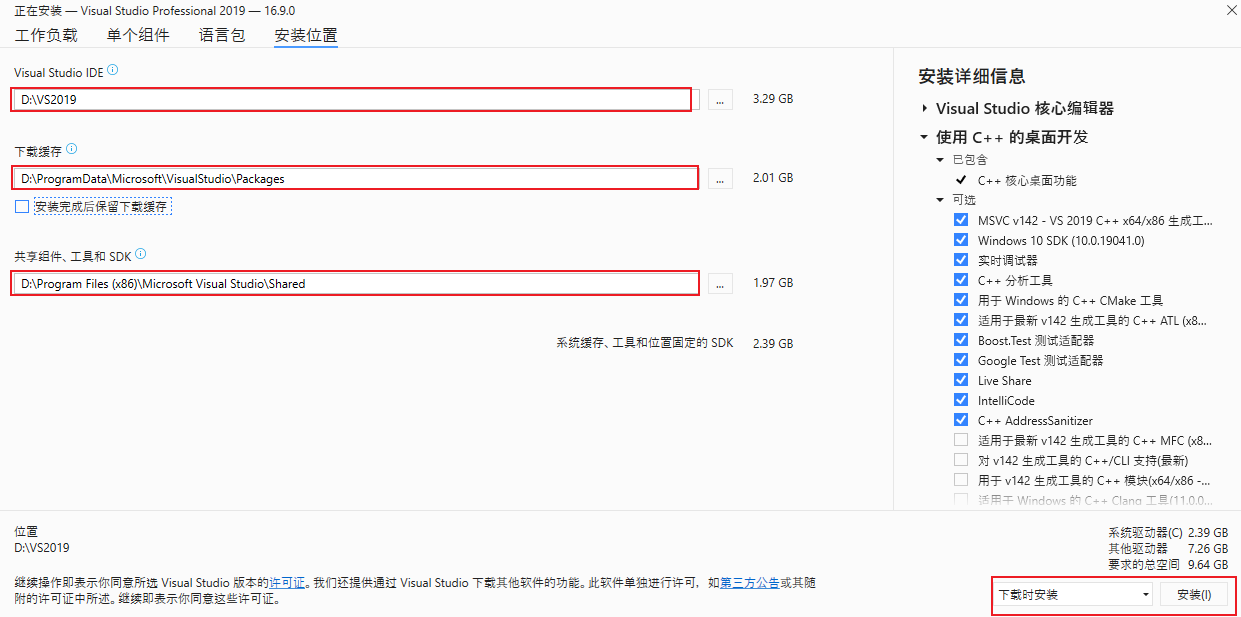
Task: Uncheck the Live Share component
Action: coord(961,380)
